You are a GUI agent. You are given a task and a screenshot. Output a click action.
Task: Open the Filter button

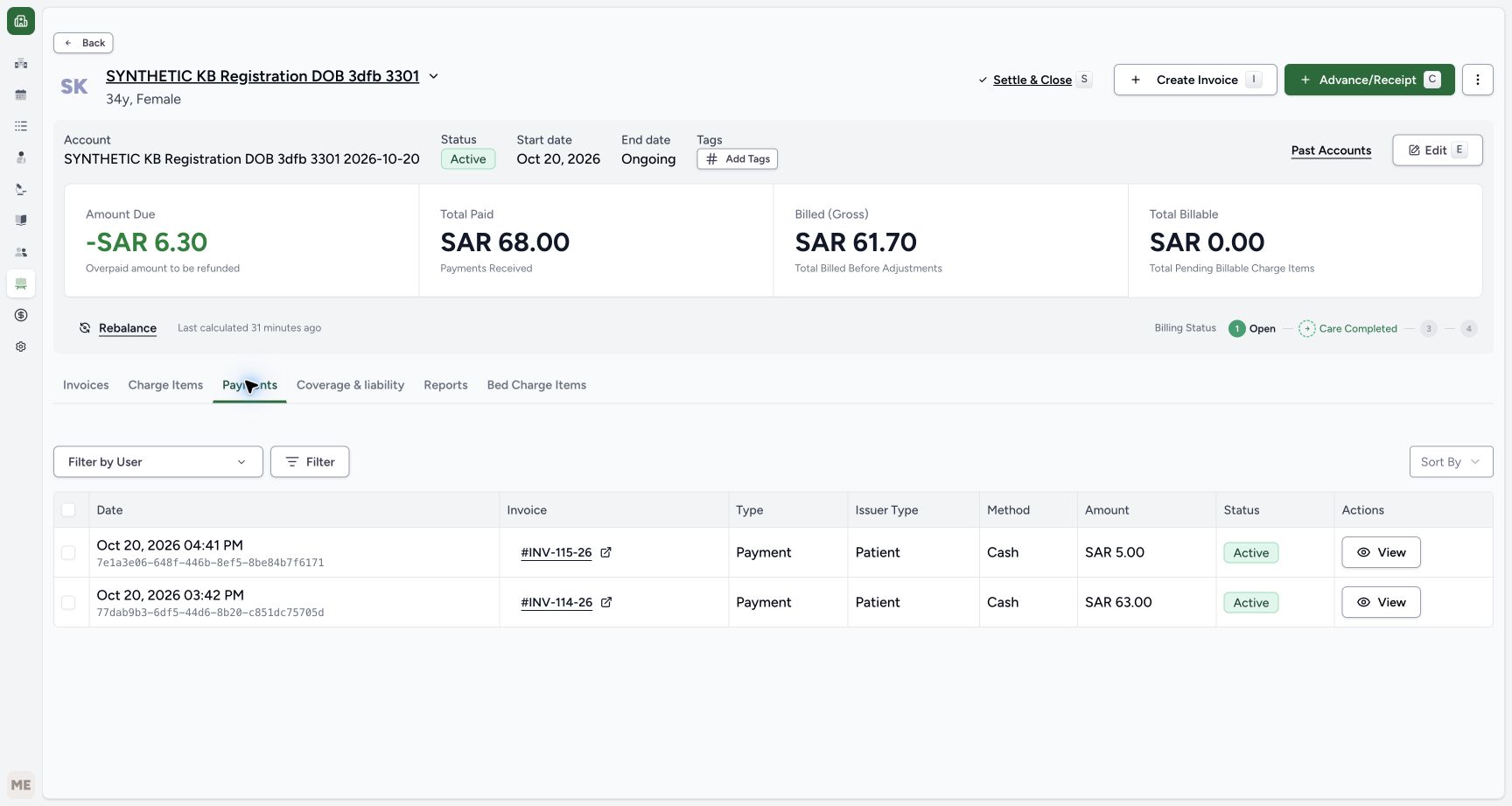pyautogui.click(x=310, y=462)
